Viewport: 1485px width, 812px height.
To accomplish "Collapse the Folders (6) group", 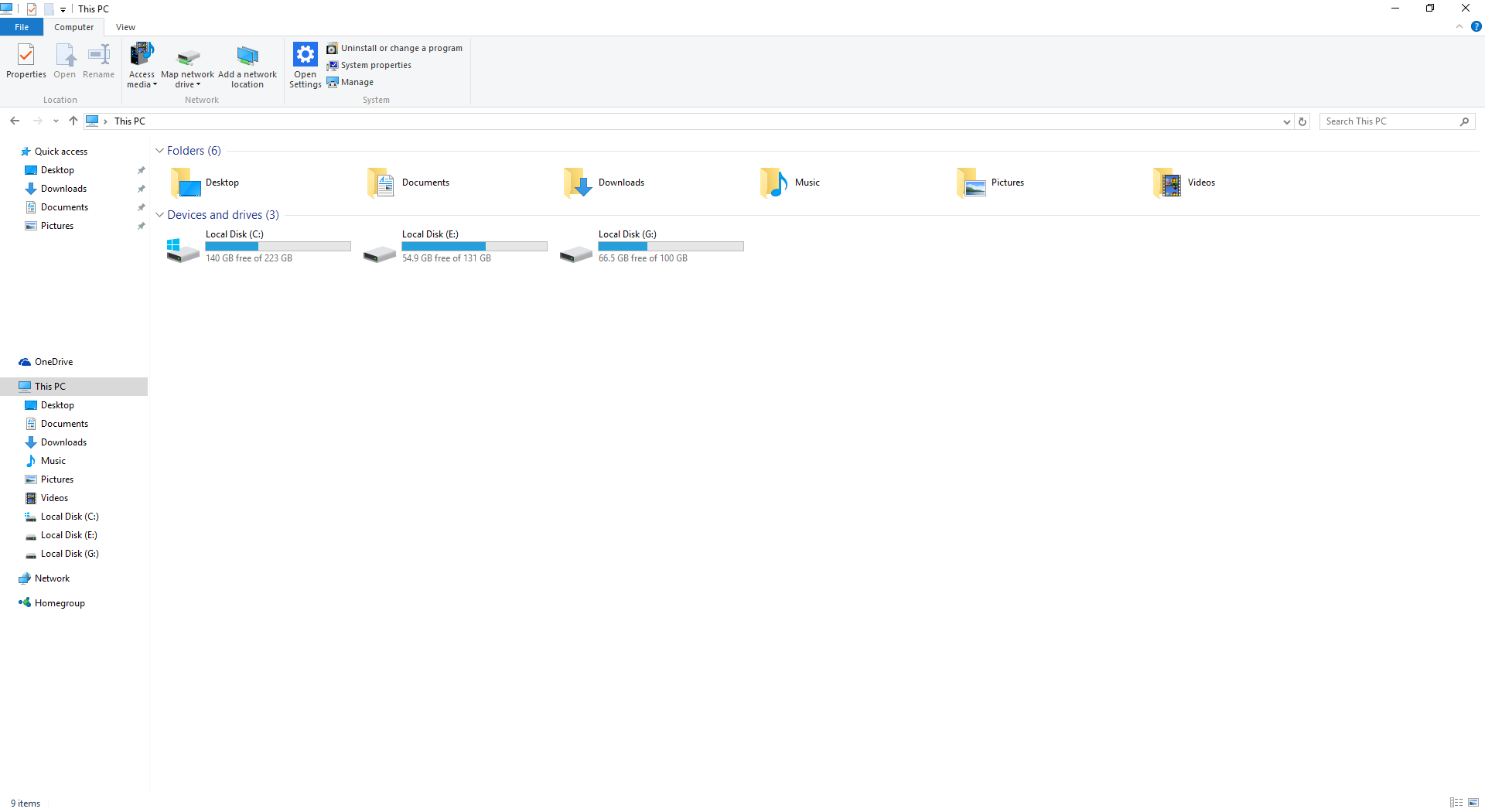I will (159, 151).
